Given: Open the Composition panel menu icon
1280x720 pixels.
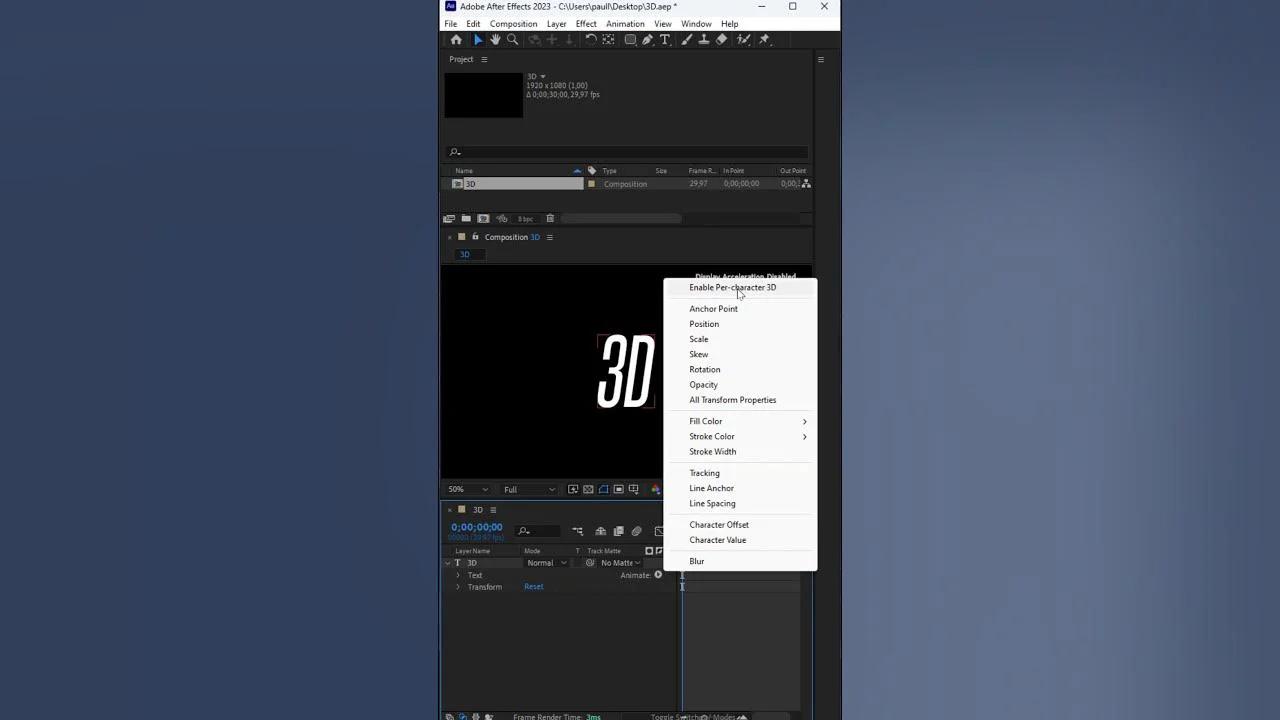Looking at the screenshot, I should [x=549, y=237].
